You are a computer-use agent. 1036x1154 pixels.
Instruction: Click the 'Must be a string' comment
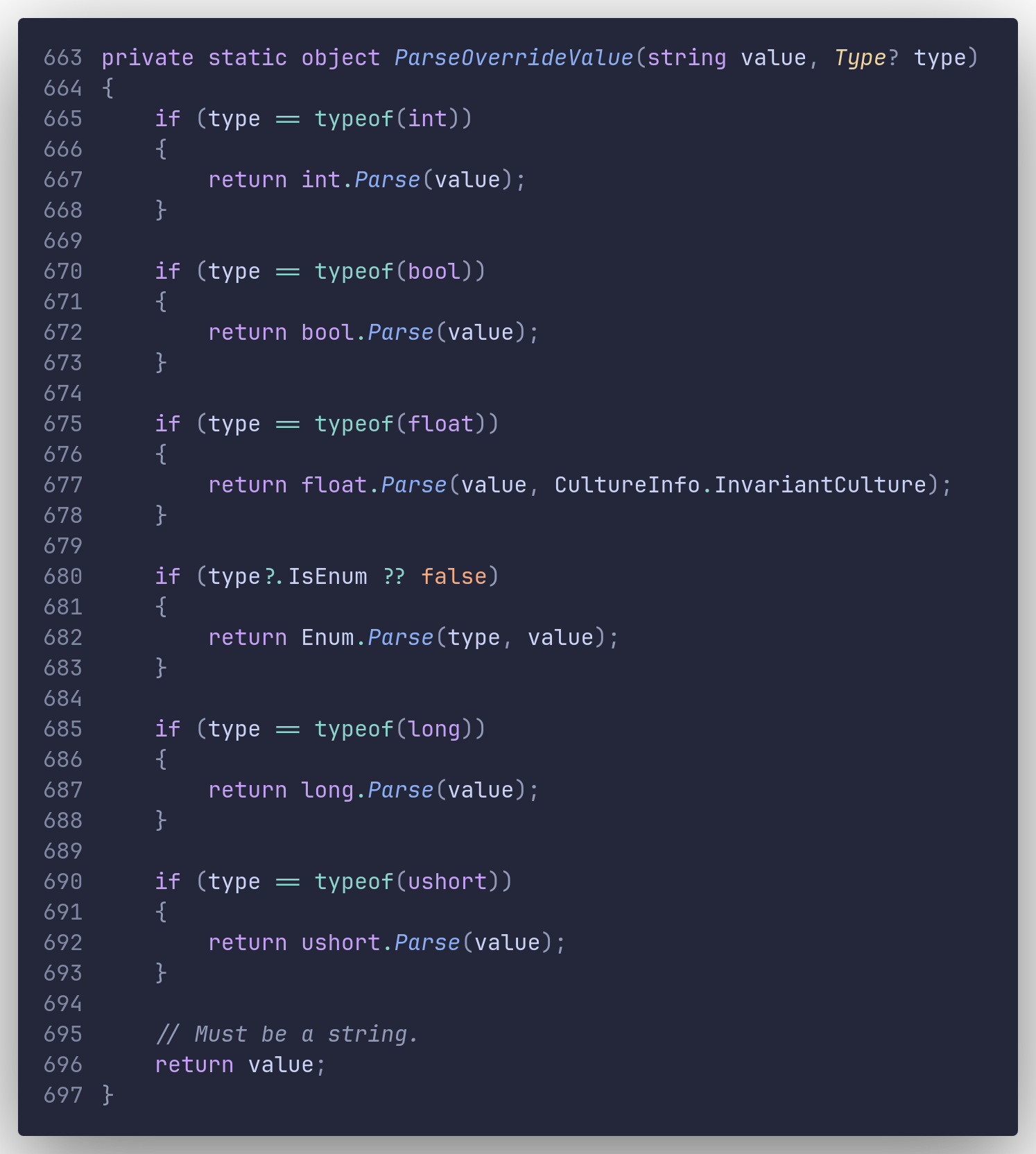pyautogui.click(x=287, y=1034)
